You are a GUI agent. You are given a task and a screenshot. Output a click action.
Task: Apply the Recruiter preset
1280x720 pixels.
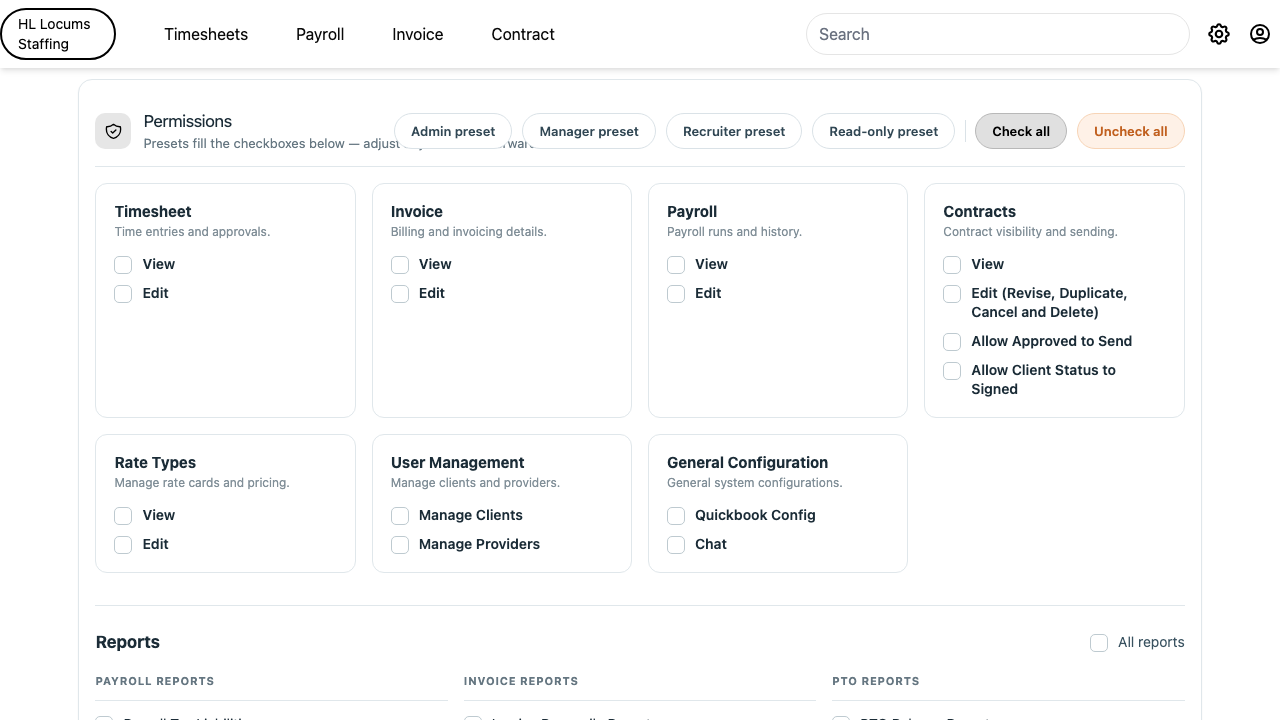pyautogui.click(x=734, y=131)
